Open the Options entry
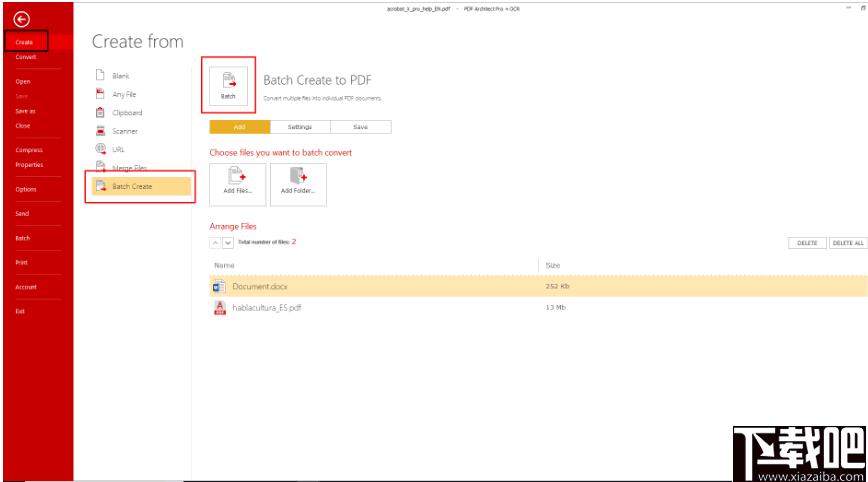The image size is (868, 482). coord(25,189)
